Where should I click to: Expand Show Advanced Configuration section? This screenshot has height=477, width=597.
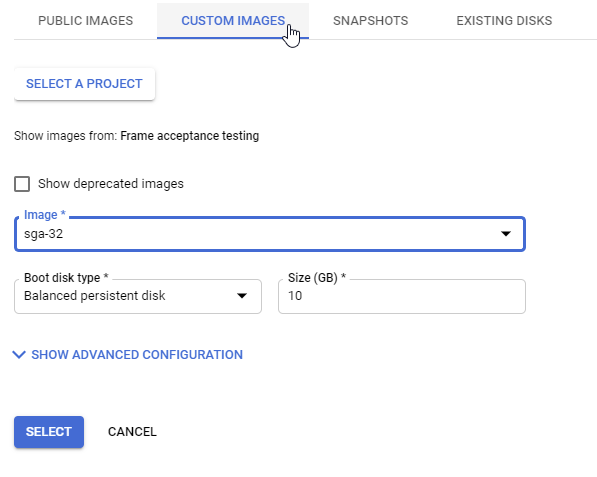(x=128, y=355)
